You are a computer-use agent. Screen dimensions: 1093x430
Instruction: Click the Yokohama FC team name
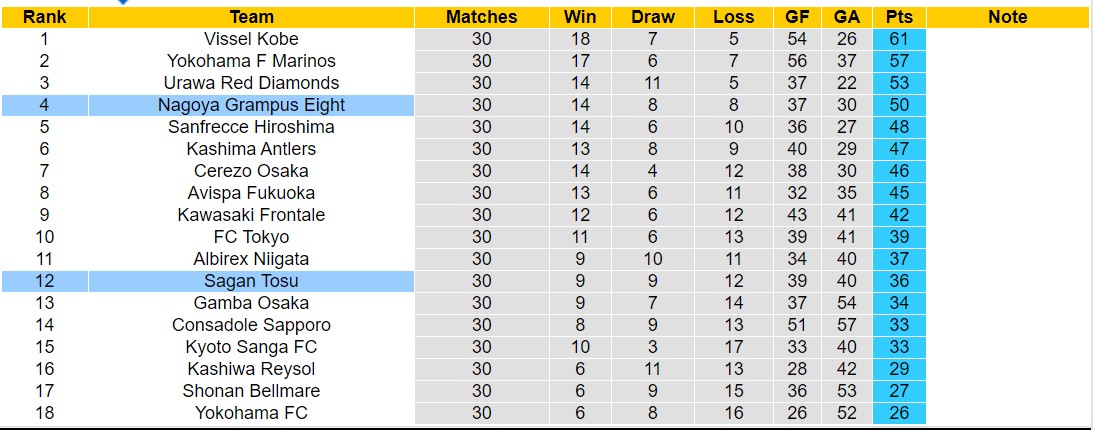[251, 413]
